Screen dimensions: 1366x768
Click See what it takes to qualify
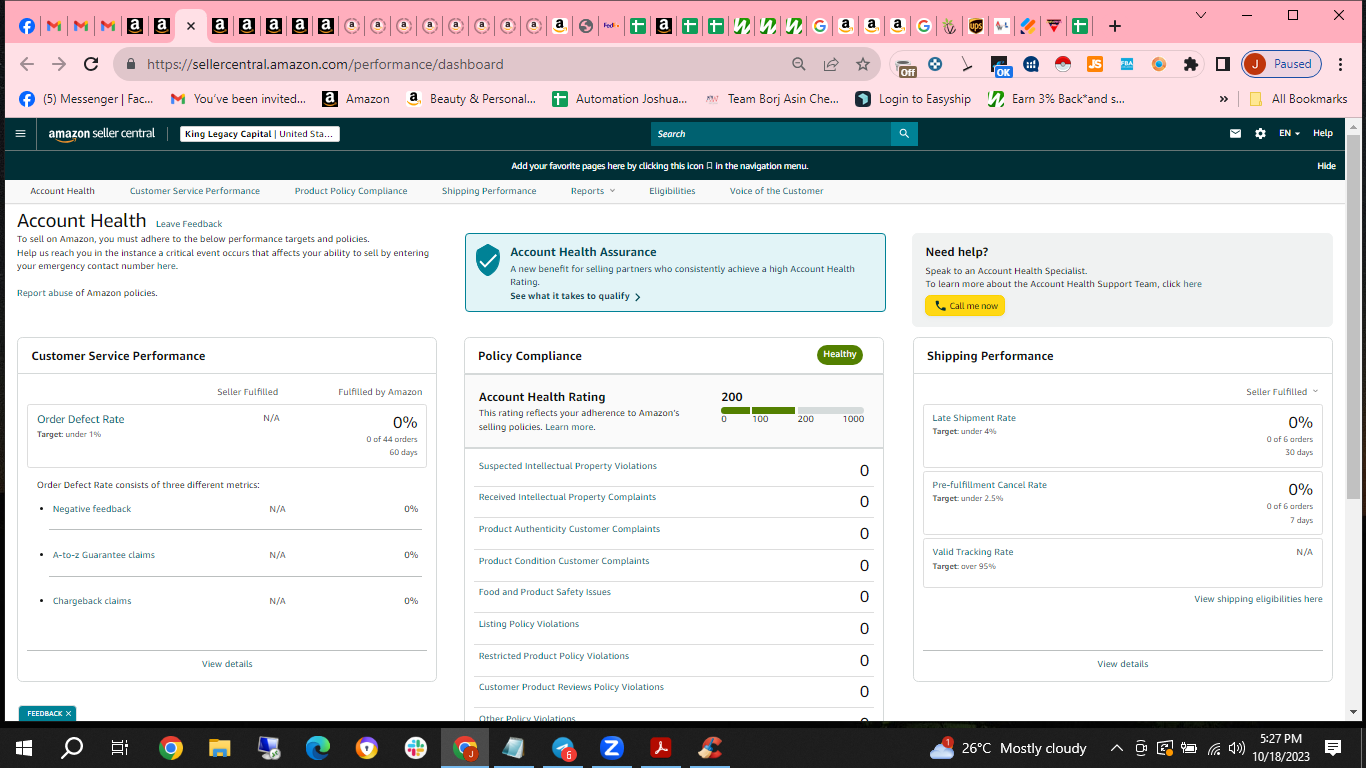[575, 296]
